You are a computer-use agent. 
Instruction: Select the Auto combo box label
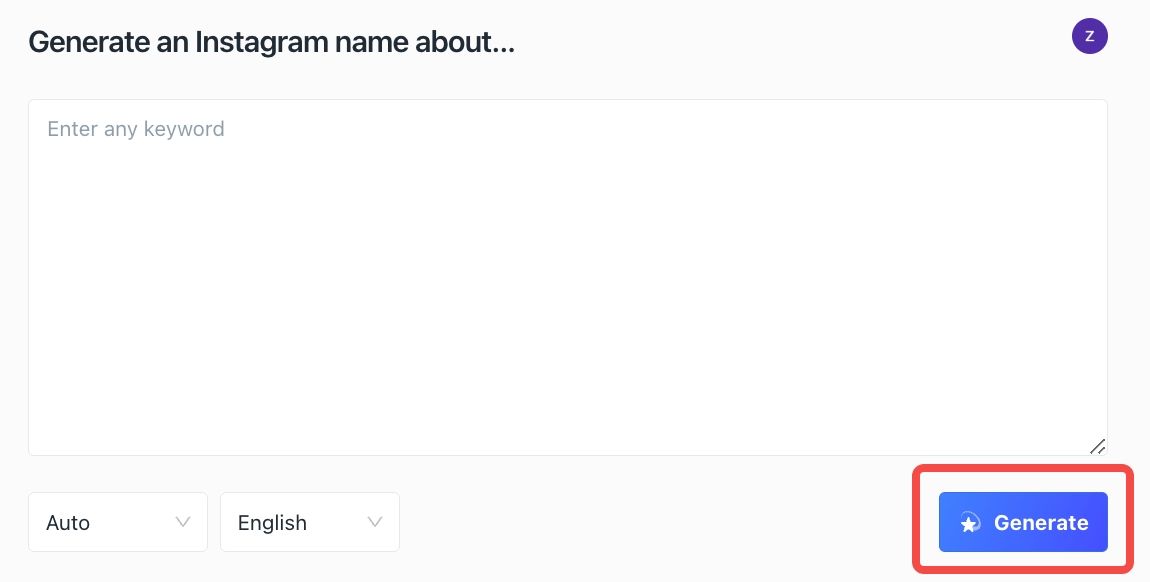67,523
